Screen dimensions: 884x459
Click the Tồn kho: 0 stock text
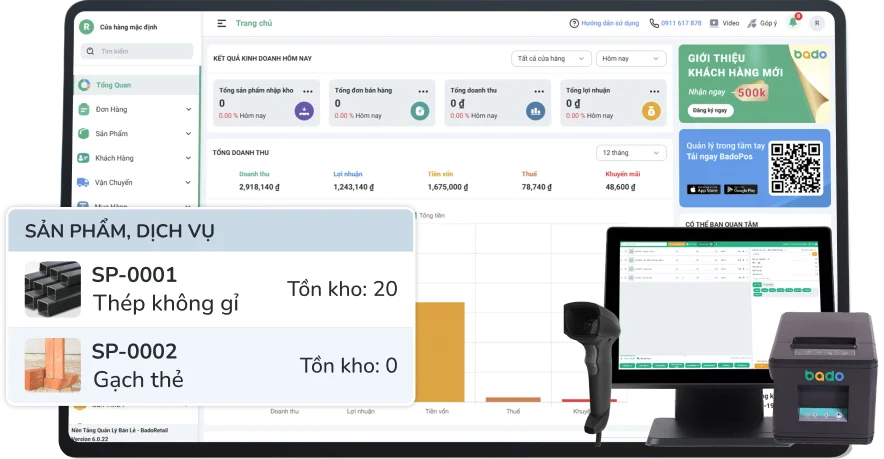[348, 365]
